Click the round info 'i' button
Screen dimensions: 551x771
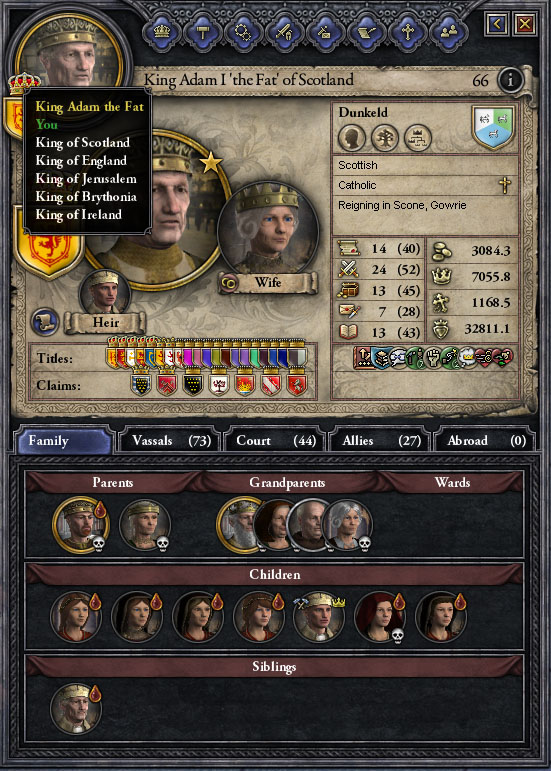[x=510, y=79]
